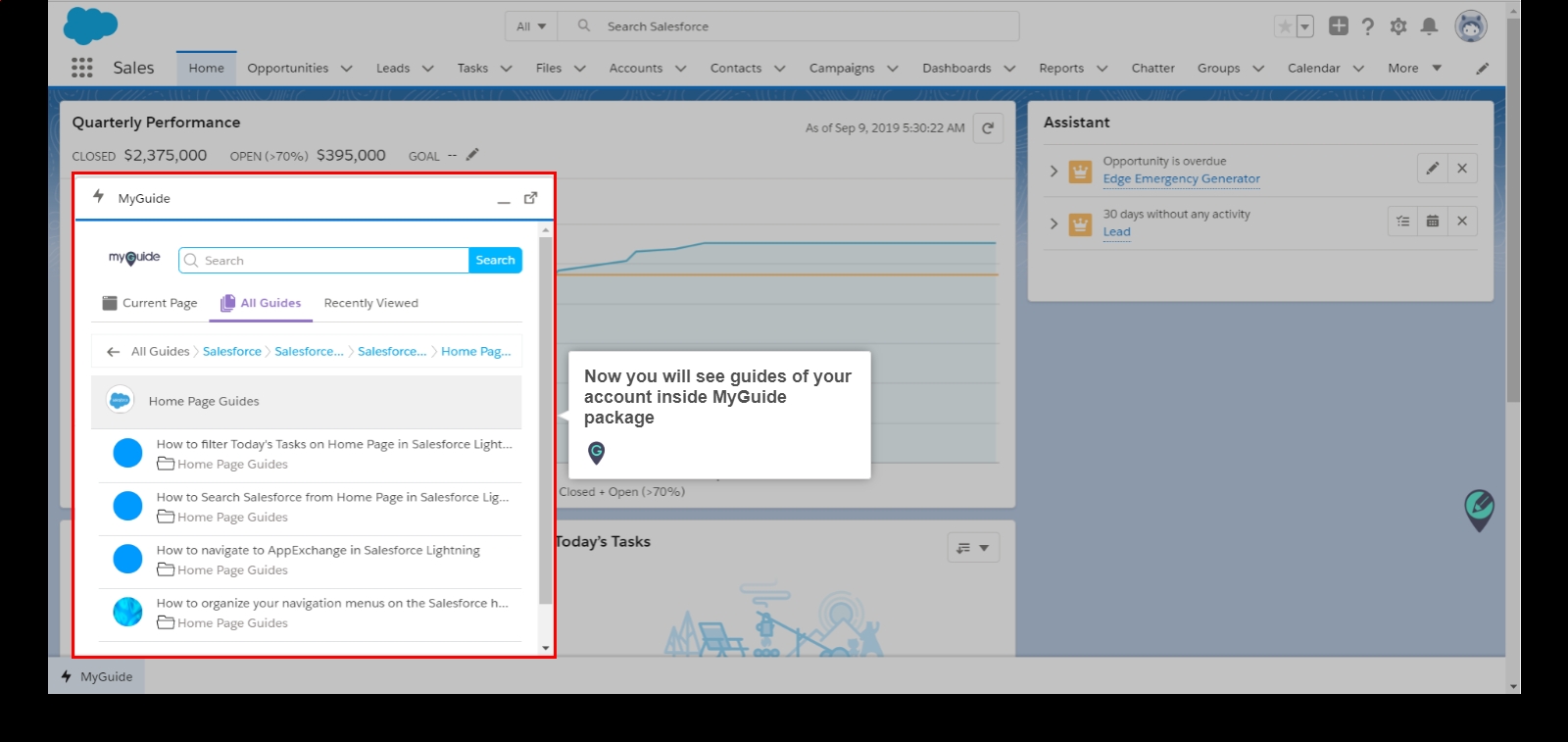Image resolution: width=1568 pixels, height=742 pixels.
Task: Click the Home Page Guides folder header
Action: coord(307,402)
